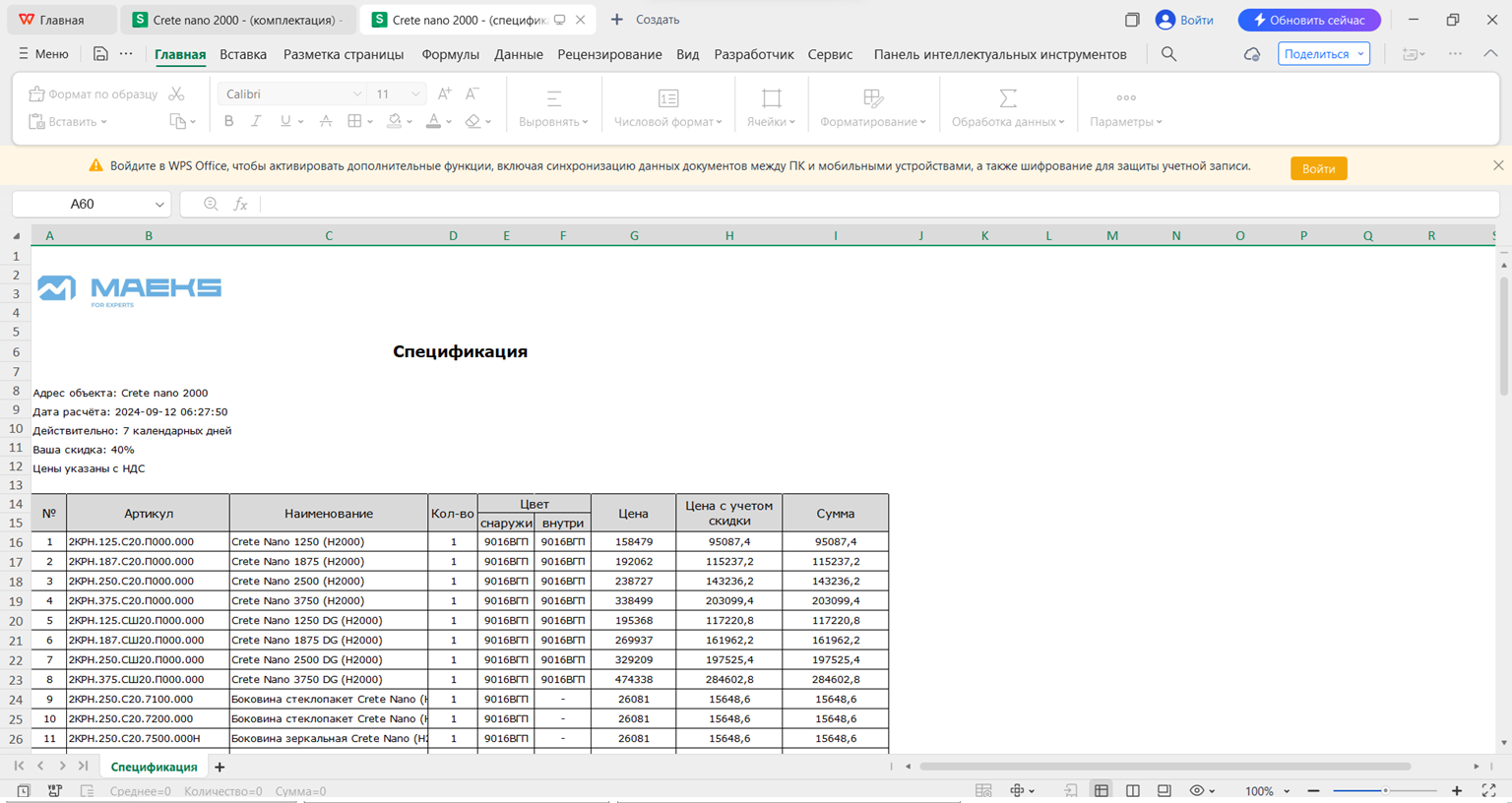The width and height of the screenshot is (1512, 803).
Task: Click the cut scissors icon
Action: [176, 93]
